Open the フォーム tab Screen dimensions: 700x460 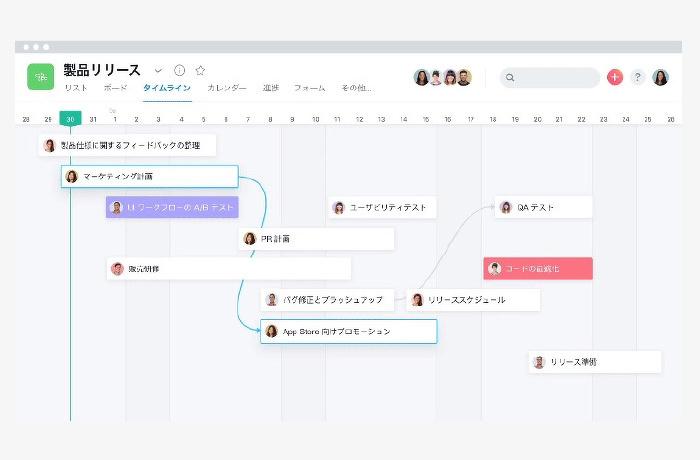click(x=309, y=89)
